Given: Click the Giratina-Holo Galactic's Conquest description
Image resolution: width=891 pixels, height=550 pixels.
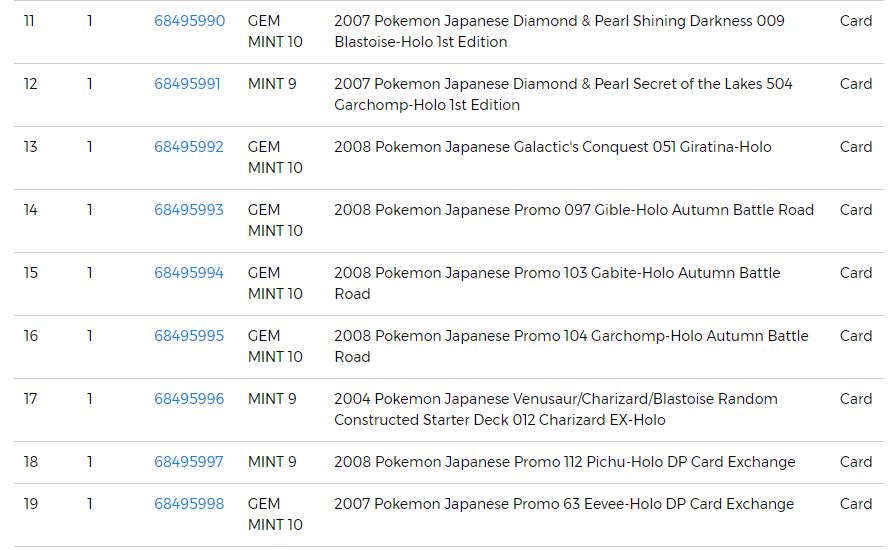Looking at the screenshot, I should [552, 147].
